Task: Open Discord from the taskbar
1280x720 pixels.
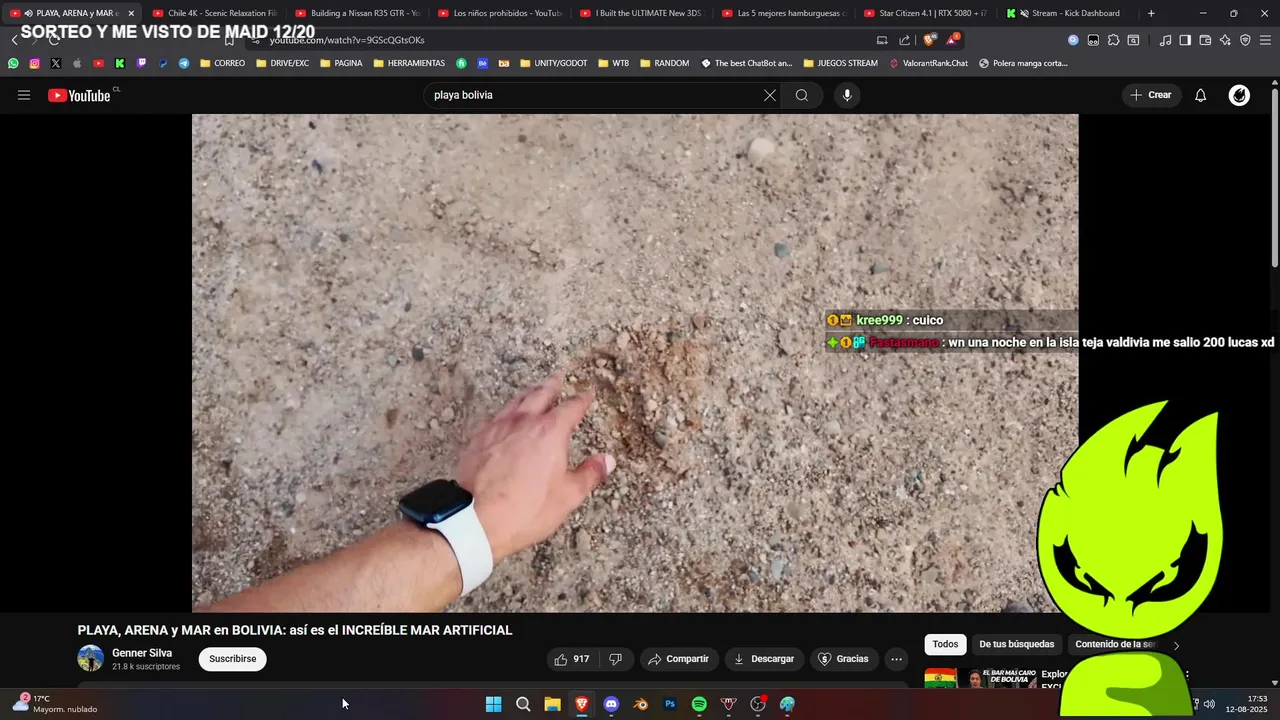Action: tap(611, 704)
